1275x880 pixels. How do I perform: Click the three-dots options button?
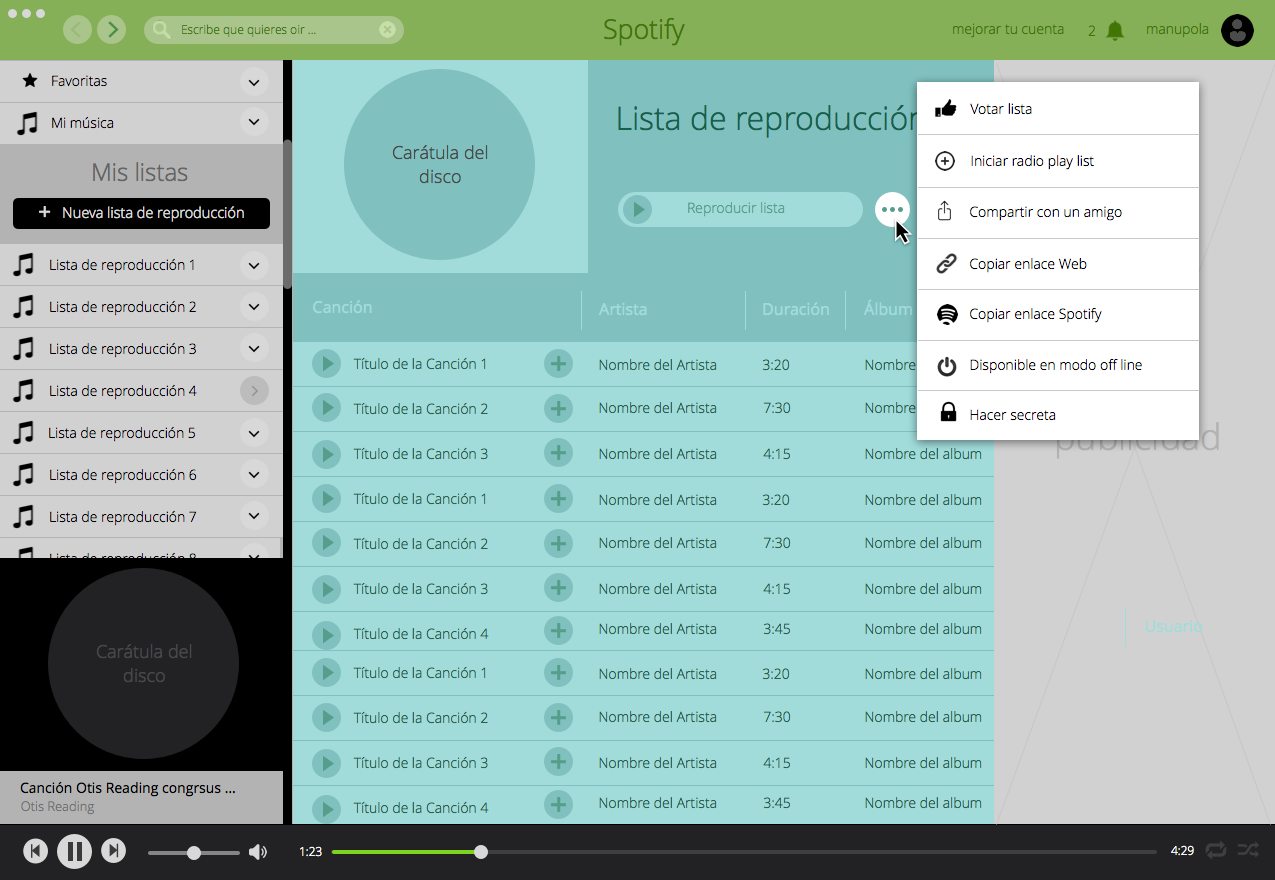tap(892, 210)
